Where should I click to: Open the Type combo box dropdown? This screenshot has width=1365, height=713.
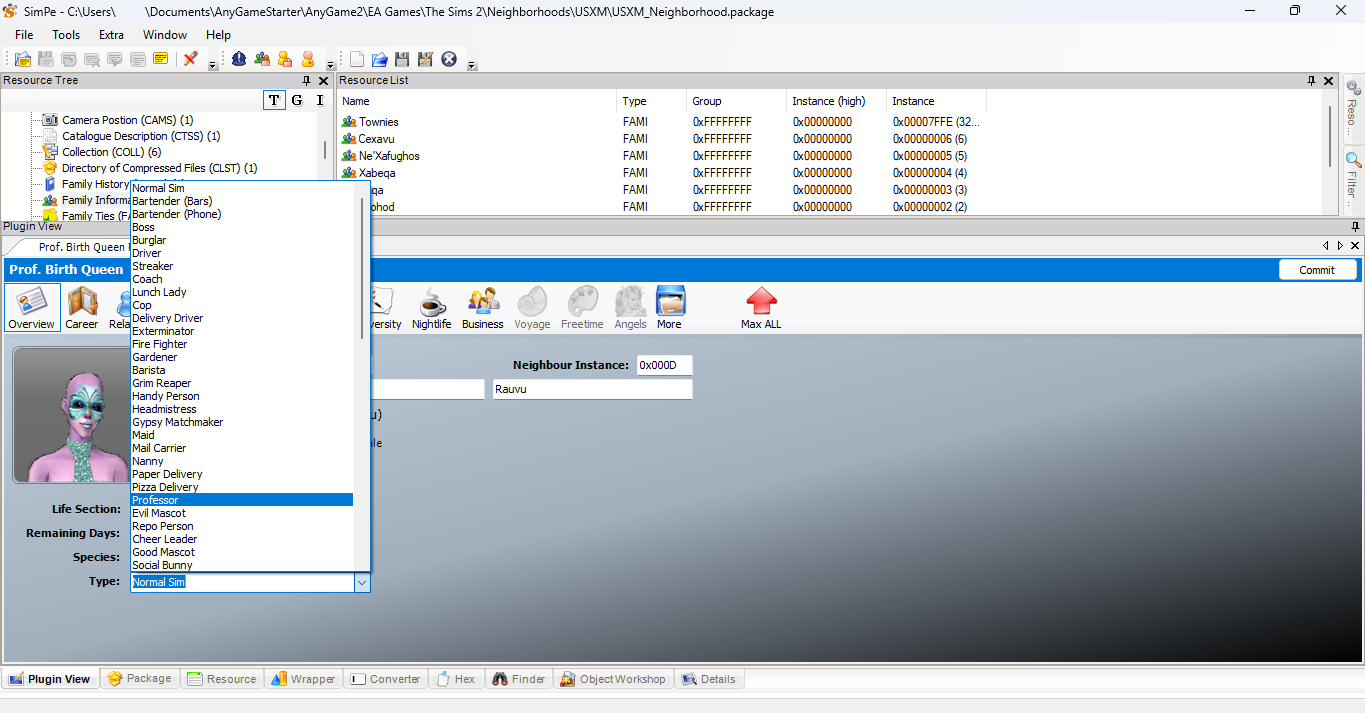(x=361, y=582)
